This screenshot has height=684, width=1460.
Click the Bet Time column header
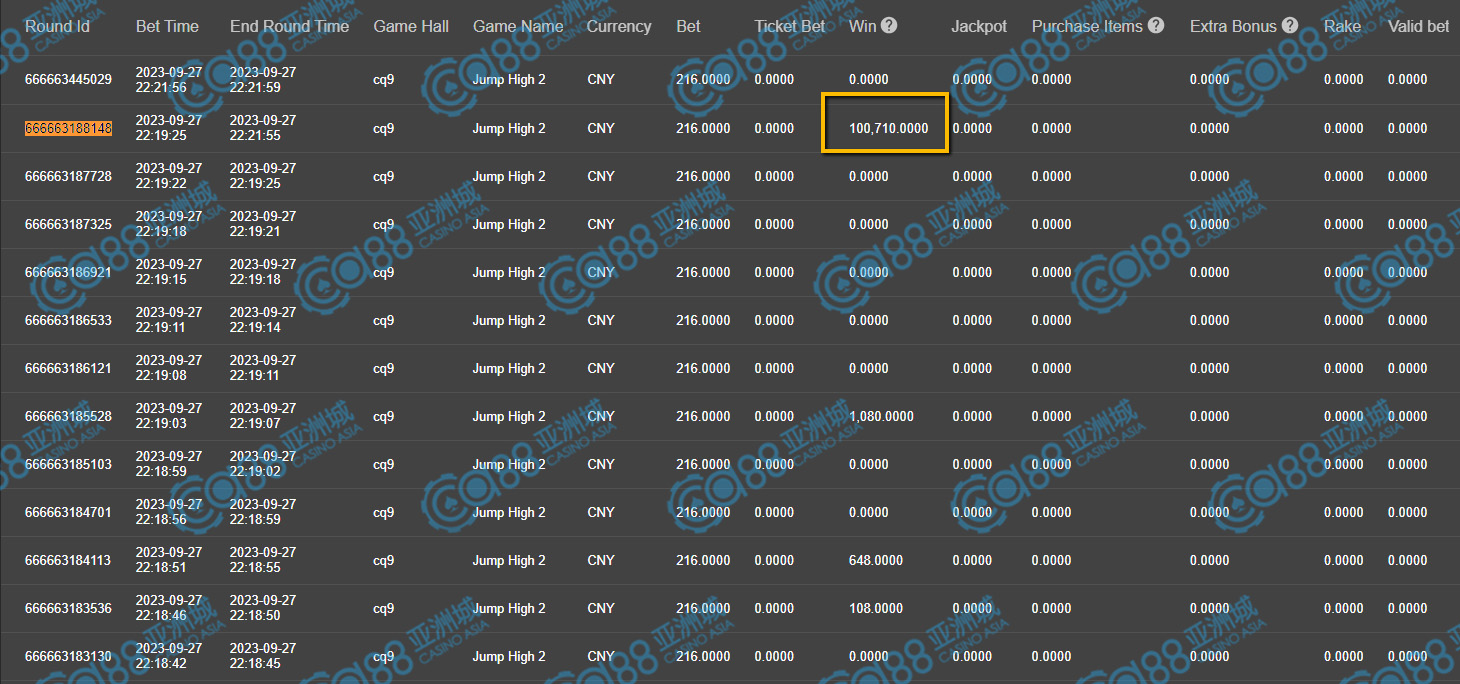167,27
